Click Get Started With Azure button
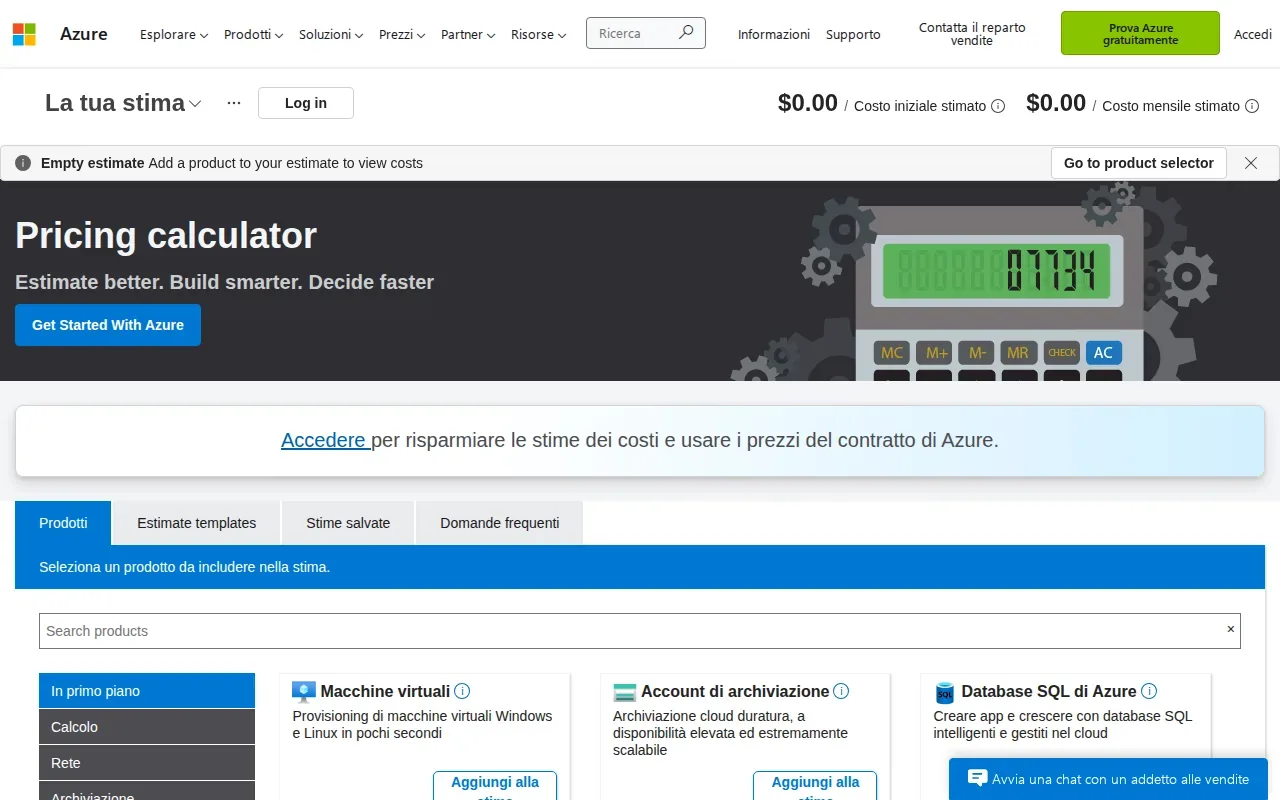1280x800 pixels. point(108,325)
